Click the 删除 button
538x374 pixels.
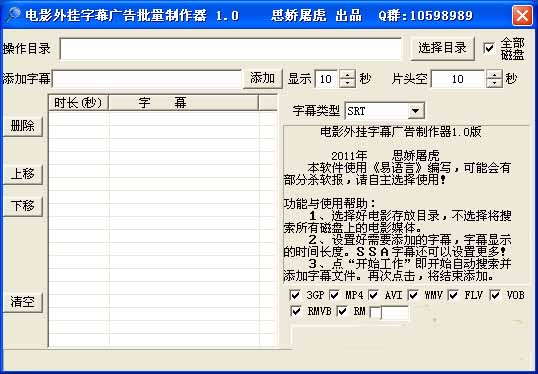23,126
